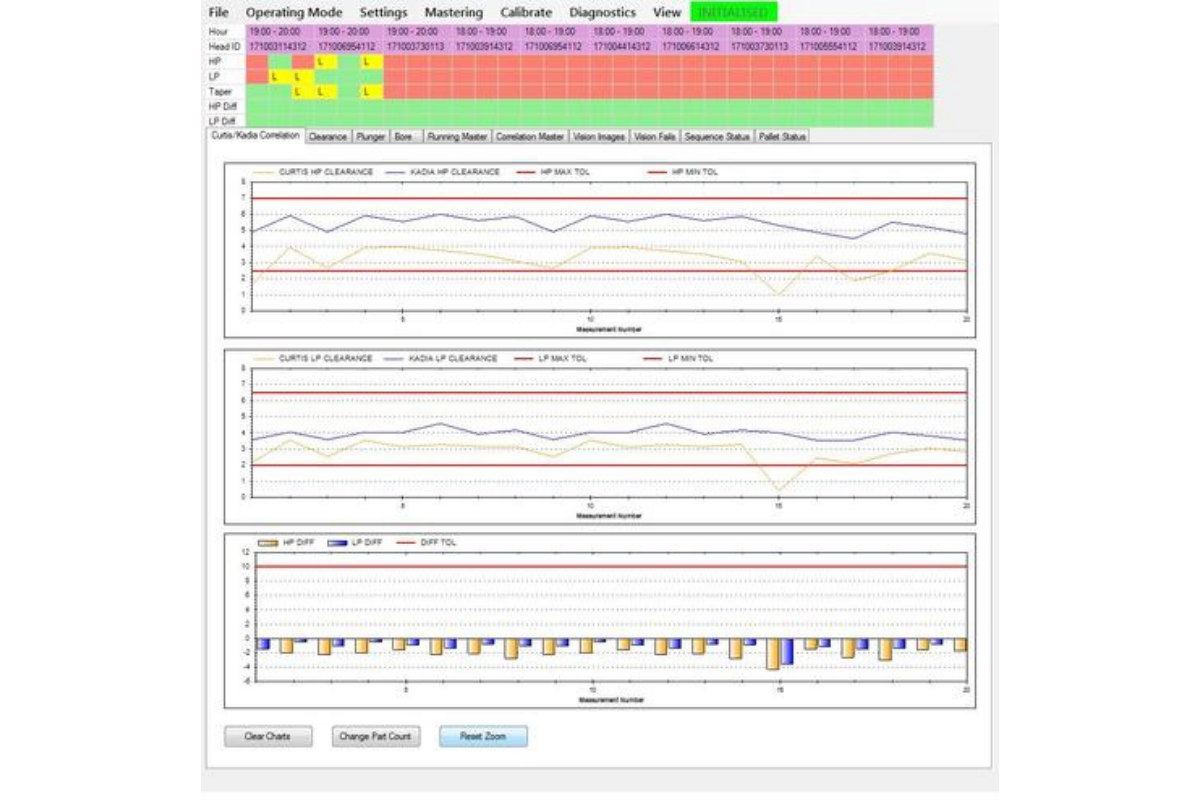Viewport: 1200px width, 800px height.
Task: Open the View menu
Action: point(666,13)
